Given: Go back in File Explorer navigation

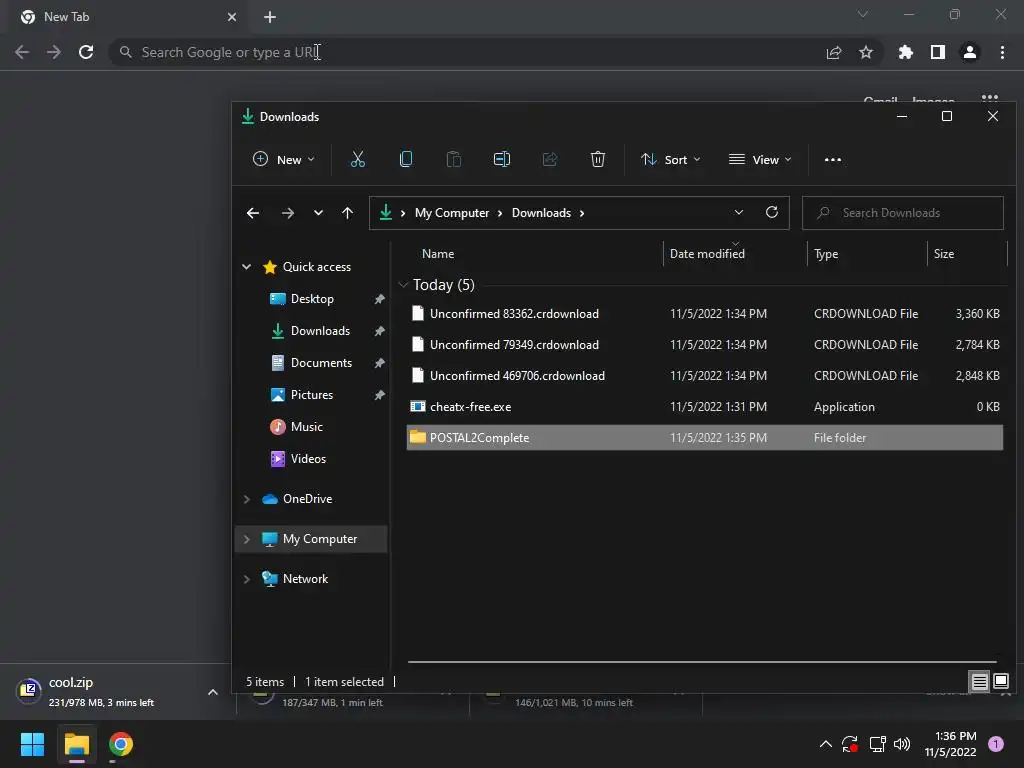Looking at the screenshot, I should 253,213.
